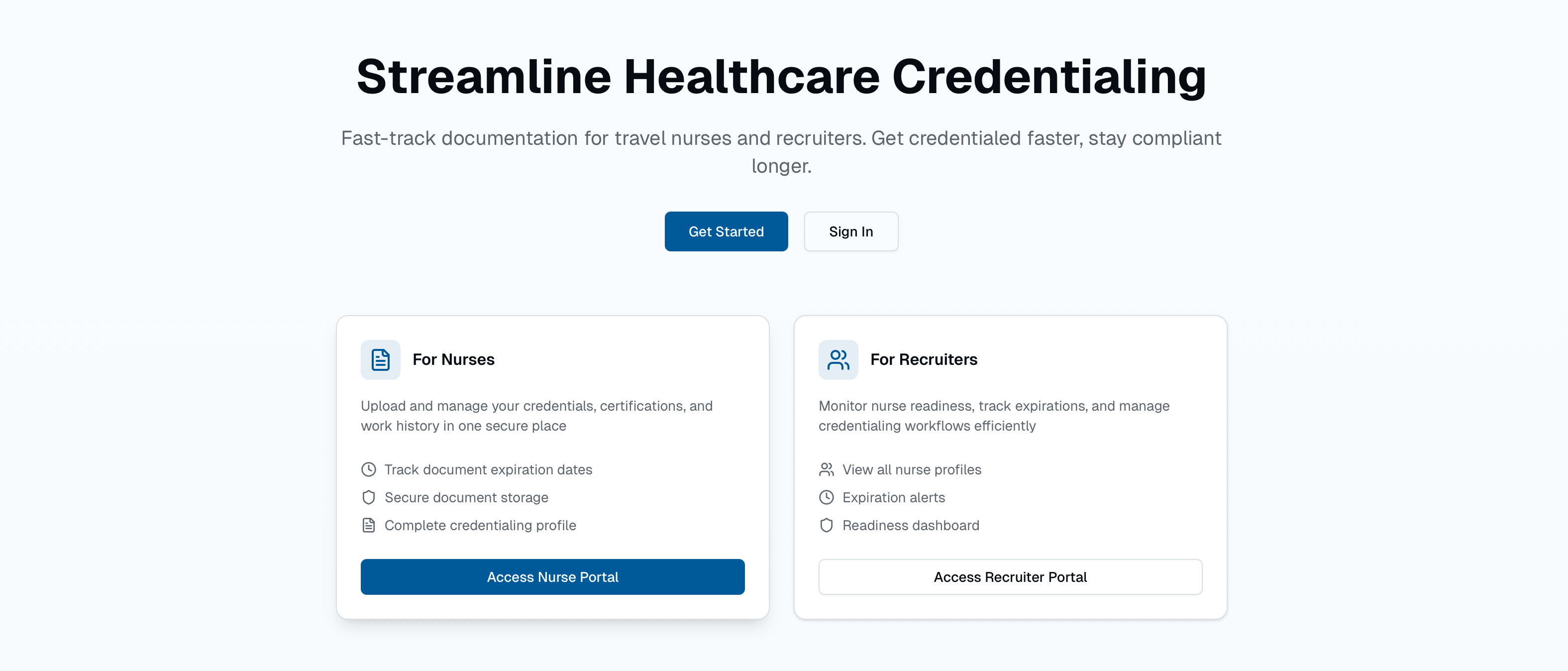Click the users icon next to View all nurse profiles

[826, 469]
